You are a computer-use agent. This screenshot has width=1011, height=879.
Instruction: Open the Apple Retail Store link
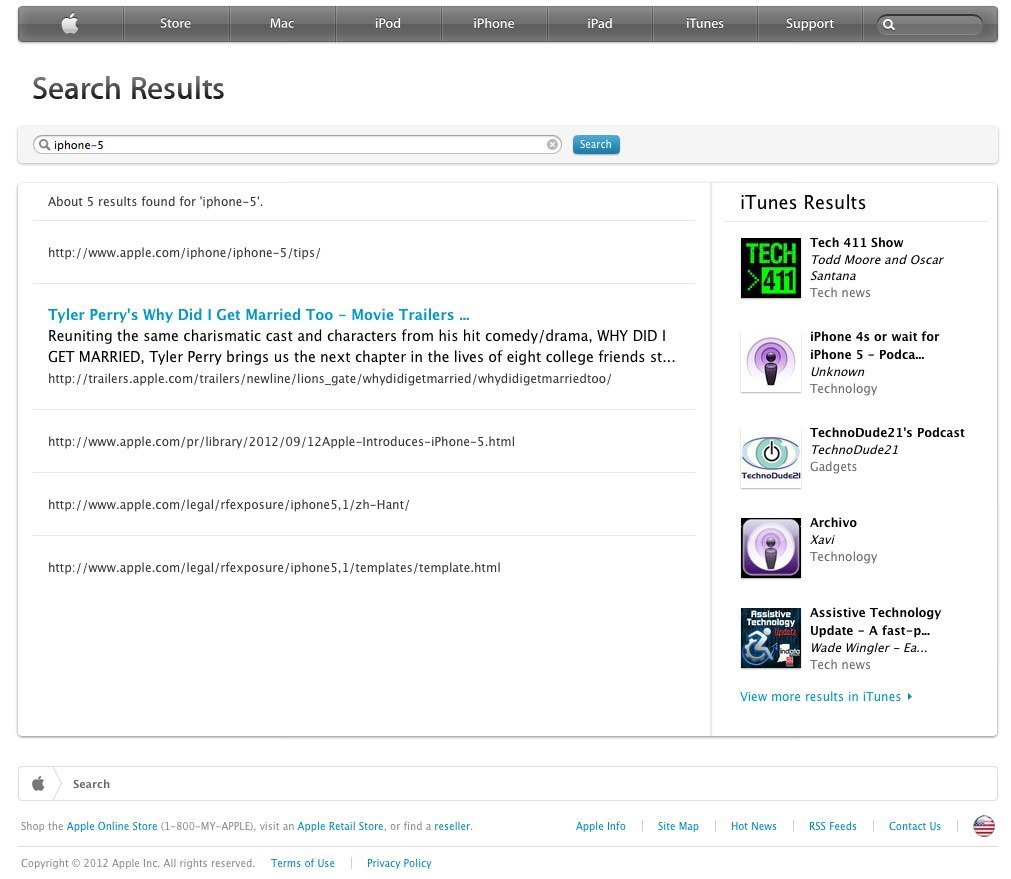click(x=340, y=826)
